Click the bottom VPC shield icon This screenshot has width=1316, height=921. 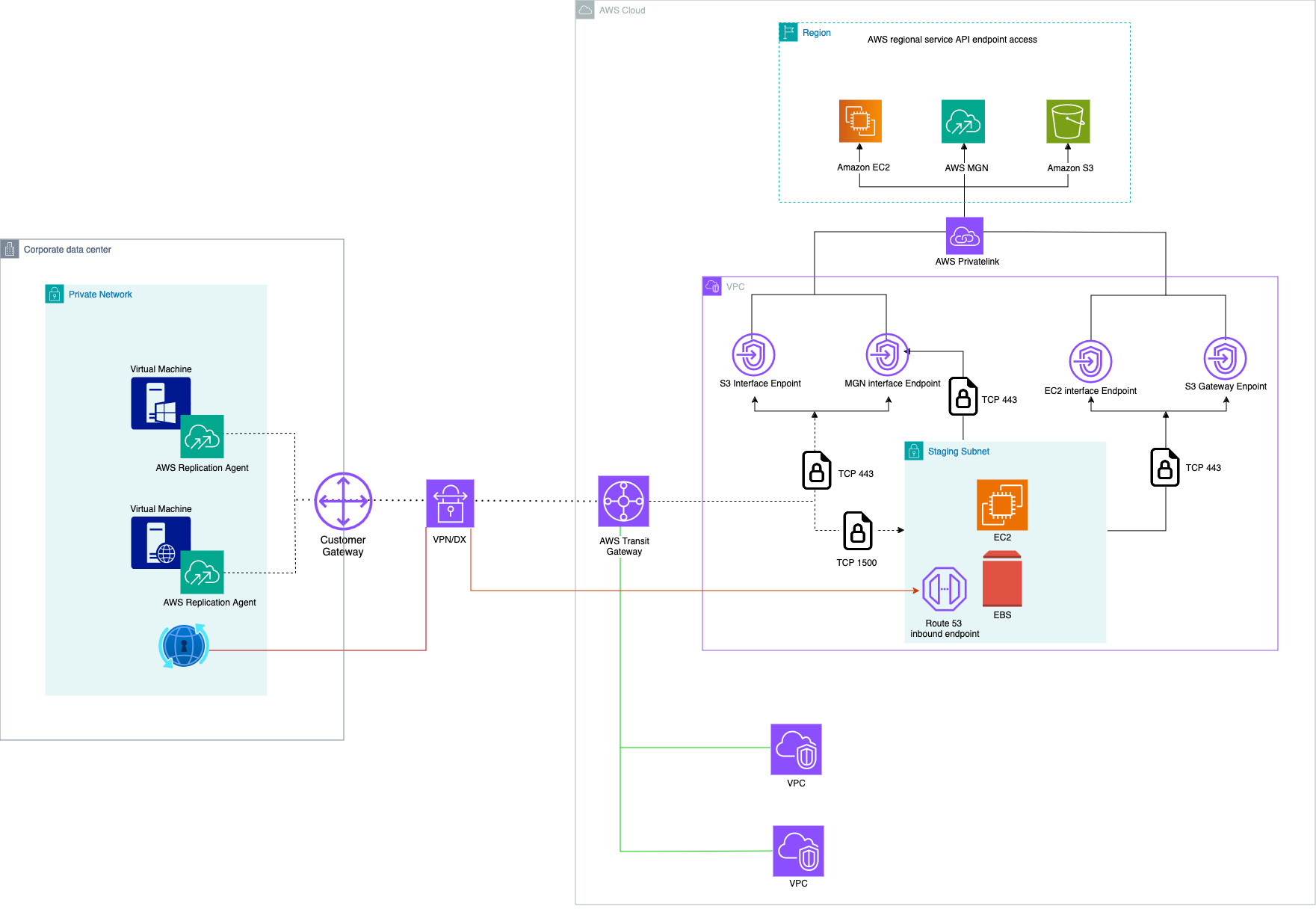point(798,851)
